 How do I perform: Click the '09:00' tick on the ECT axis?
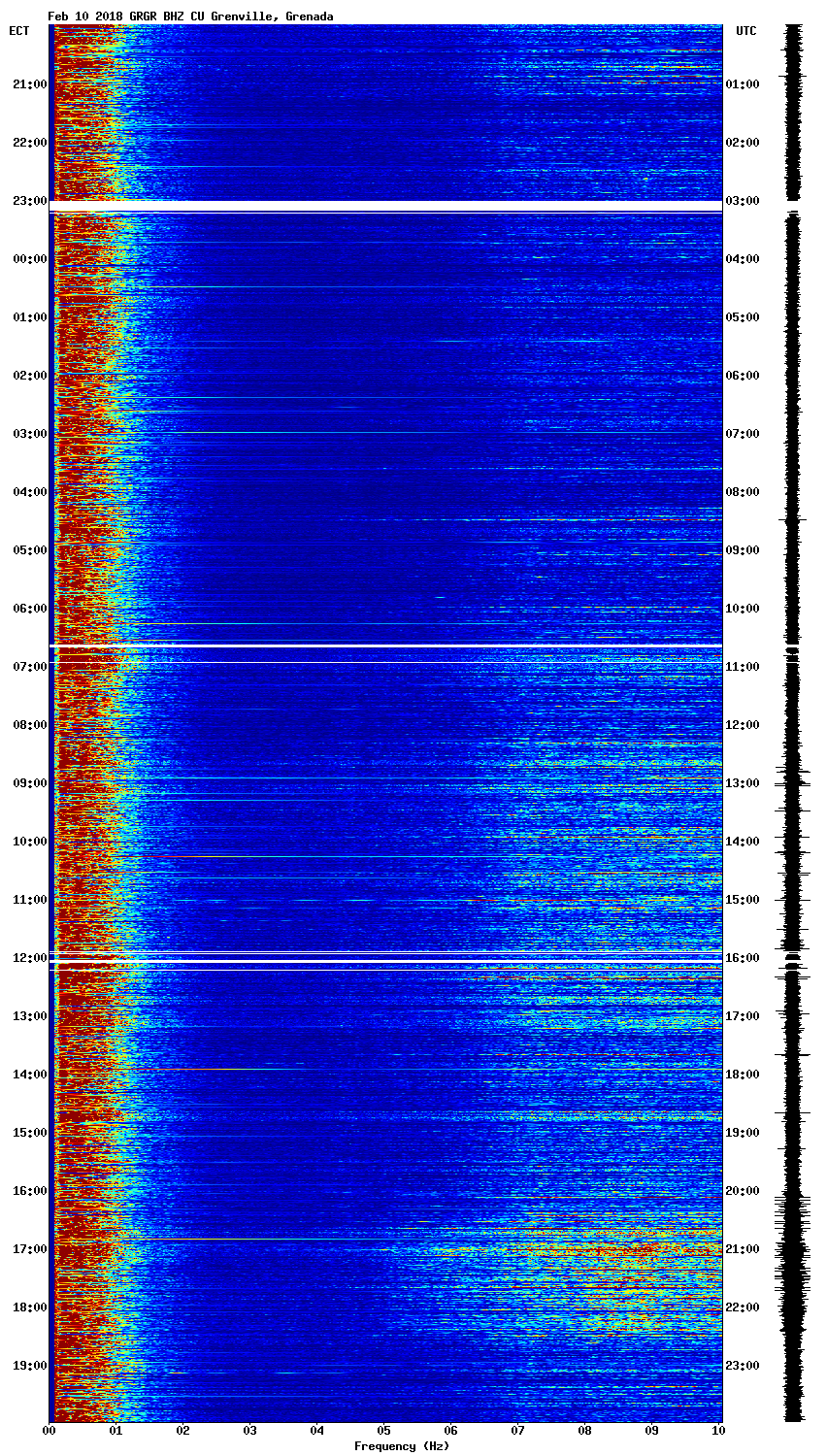tap(29, 783)
